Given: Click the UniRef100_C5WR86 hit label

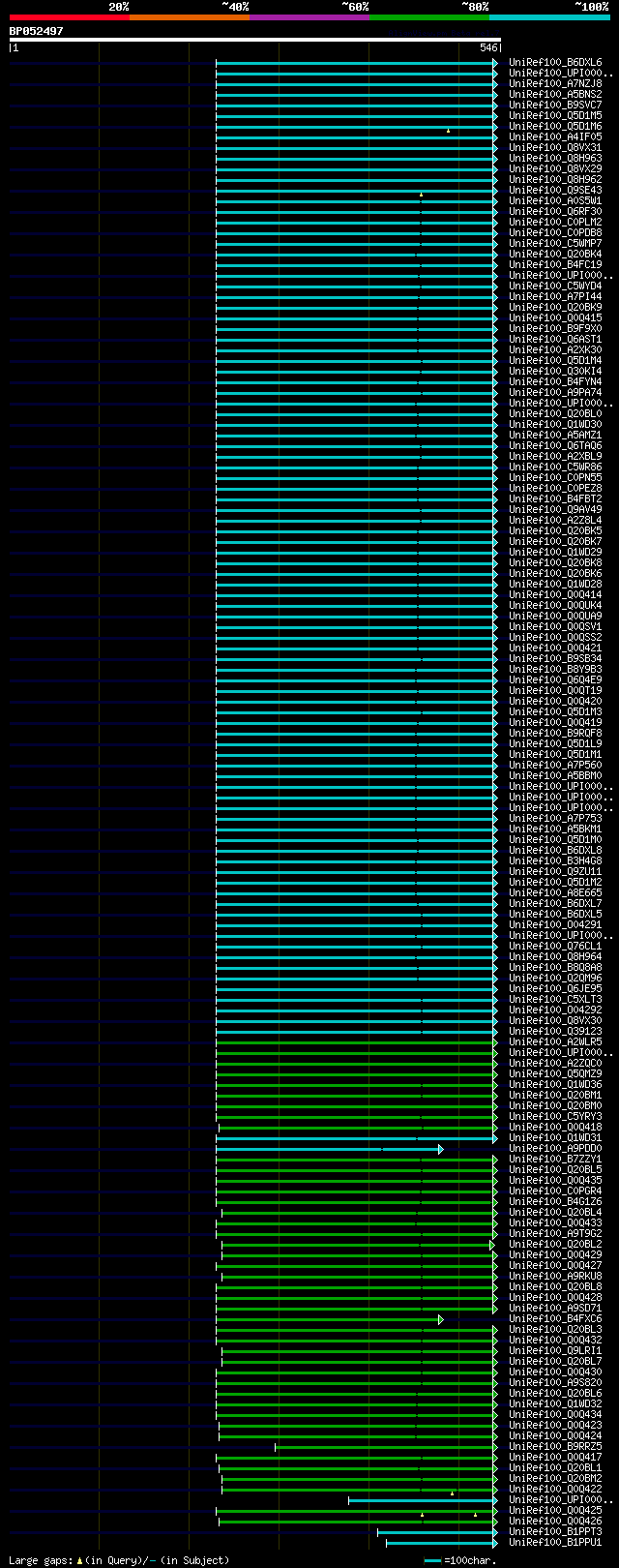Looking at the screenshot, I should click(x=555, y=467).
